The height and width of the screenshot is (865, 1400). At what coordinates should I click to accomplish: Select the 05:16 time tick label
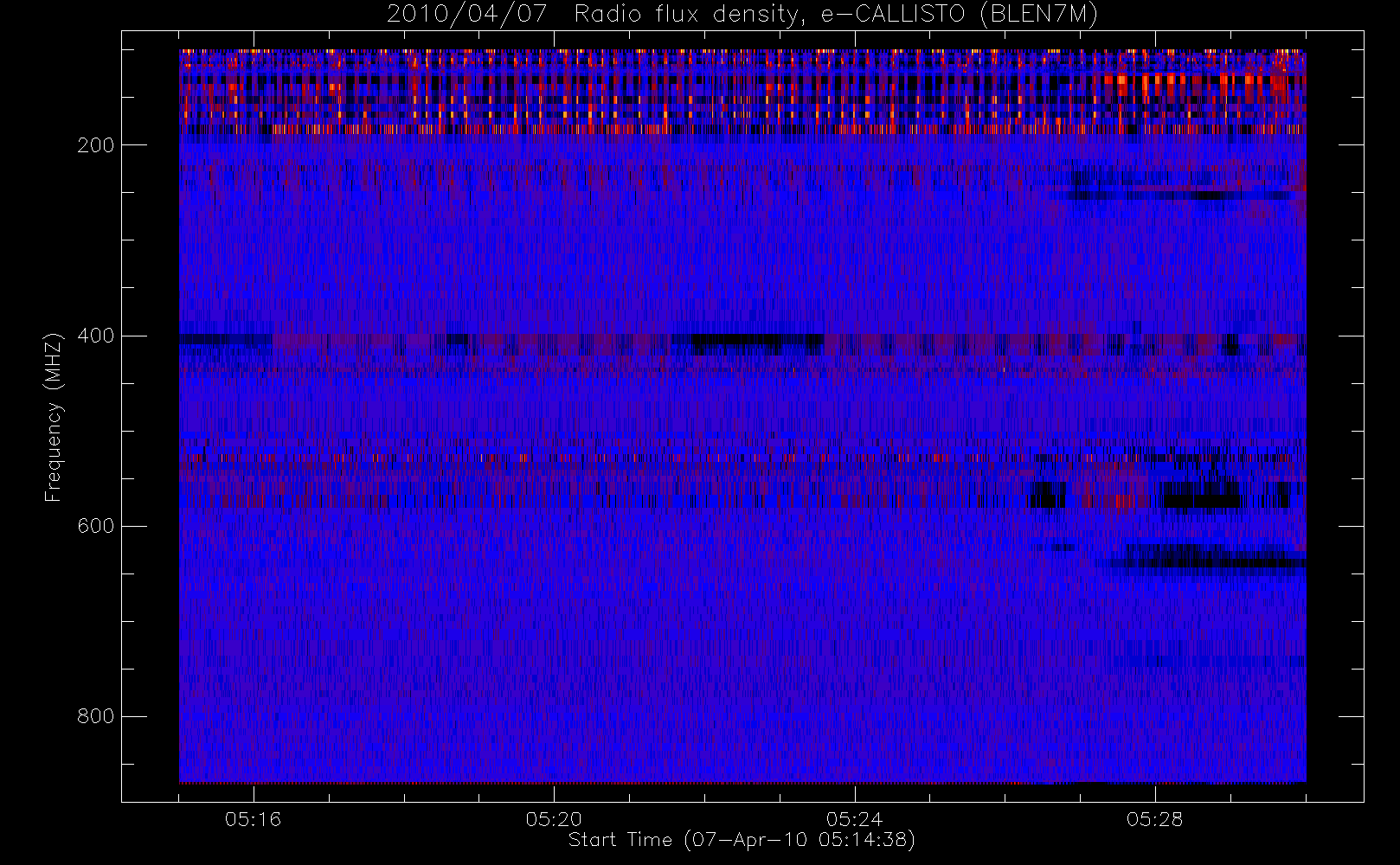point(254,819)
